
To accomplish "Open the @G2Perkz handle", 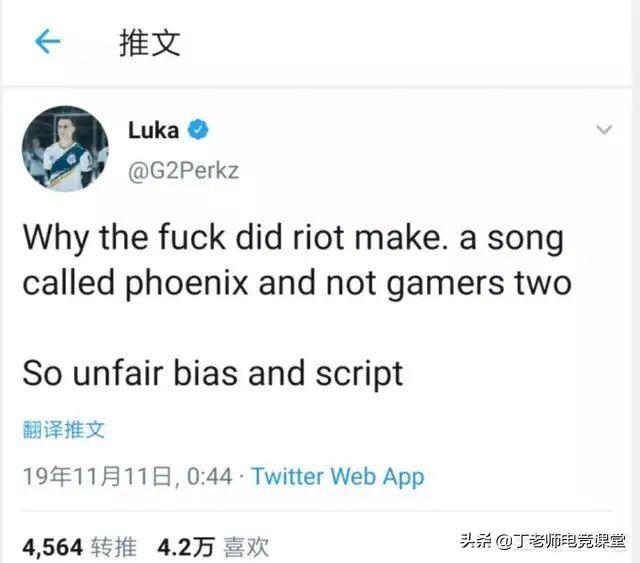I will pos(183,171).
